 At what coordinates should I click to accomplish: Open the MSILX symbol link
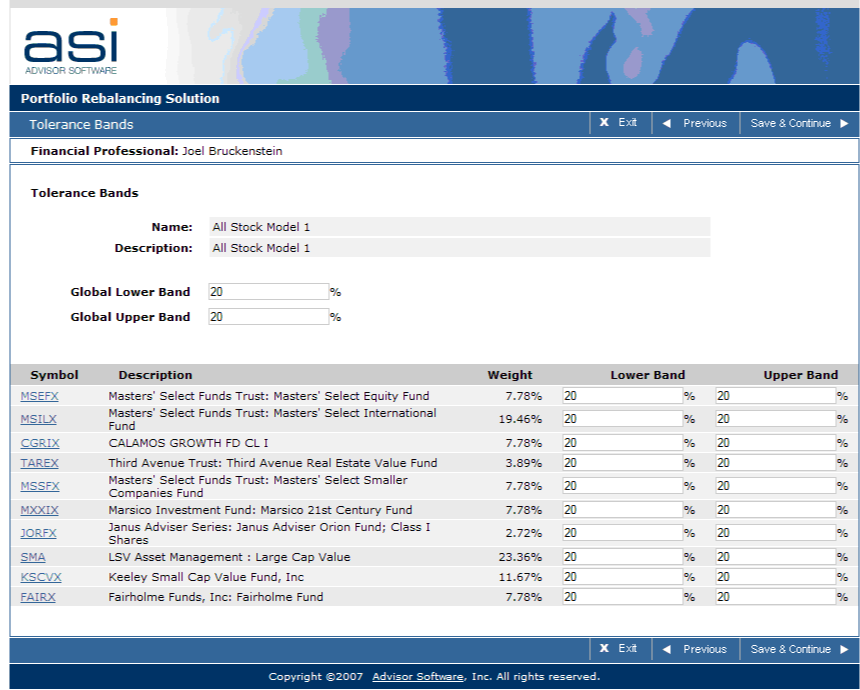[x=39, y=419]
